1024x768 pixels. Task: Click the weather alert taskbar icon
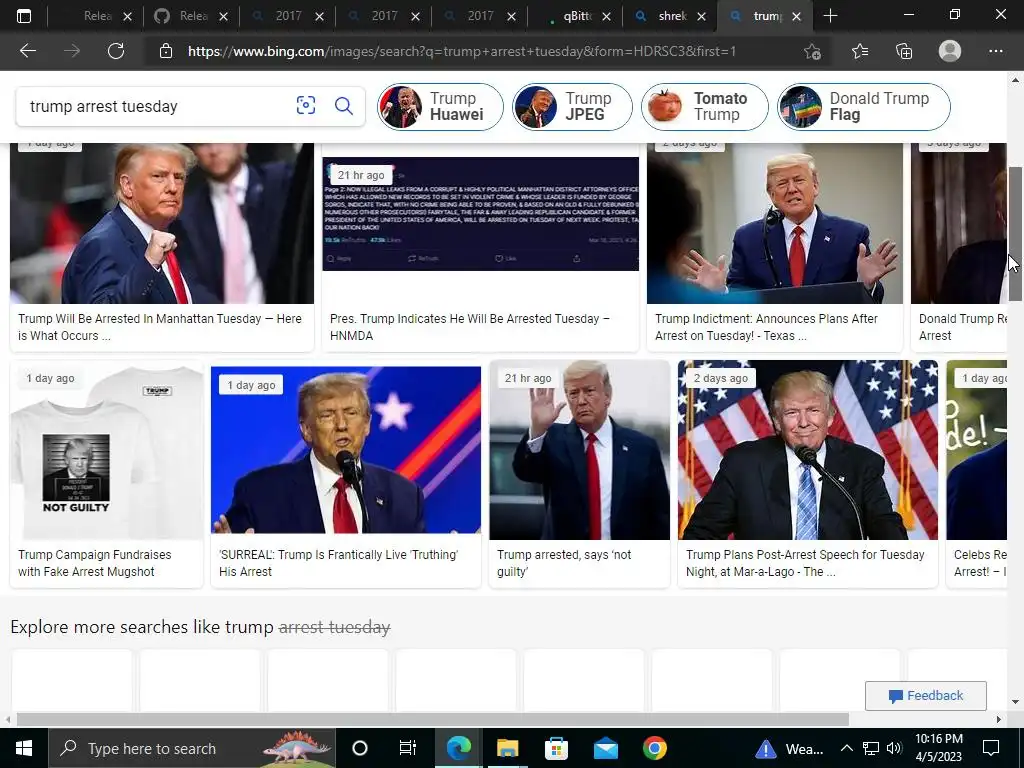(x=765, y=748)
